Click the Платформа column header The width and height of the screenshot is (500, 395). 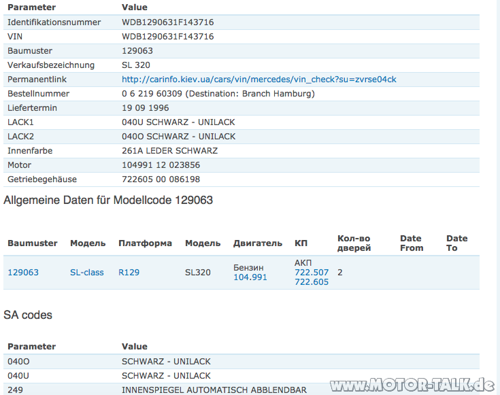[145, 243]
